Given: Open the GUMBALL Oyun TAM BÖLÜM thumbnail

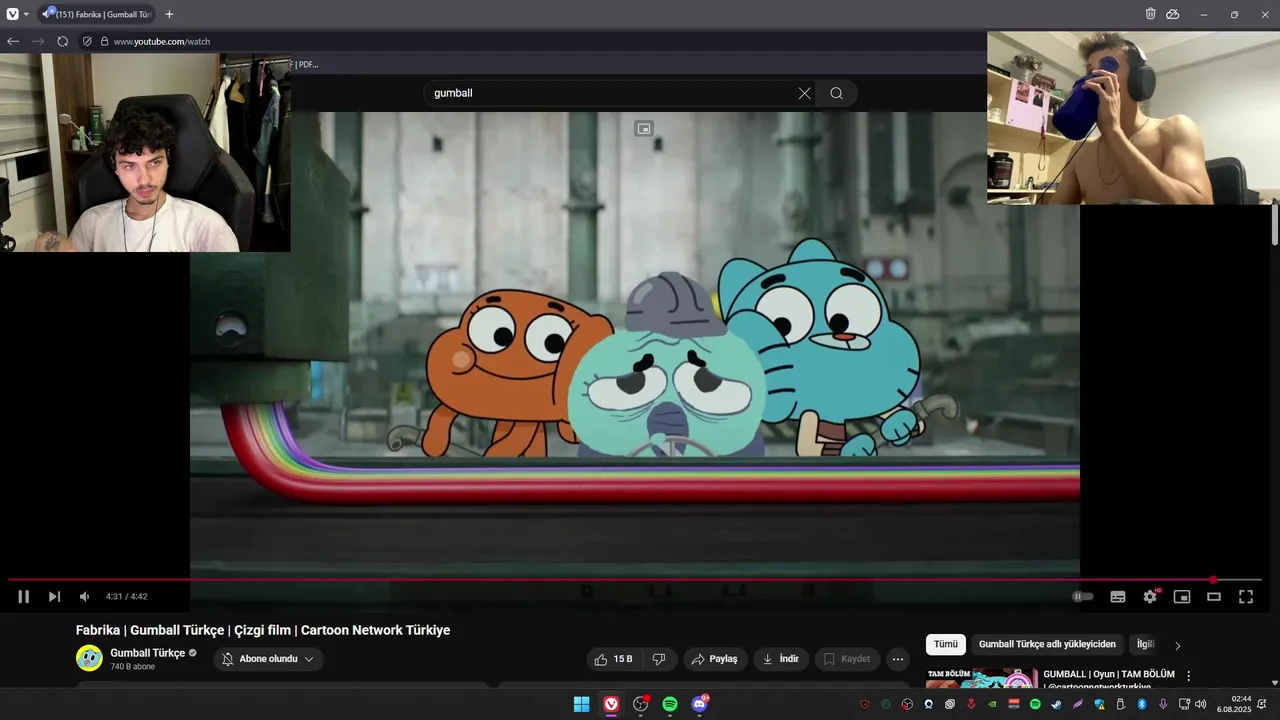Looking at the screenshot, I should pos(981,679).
